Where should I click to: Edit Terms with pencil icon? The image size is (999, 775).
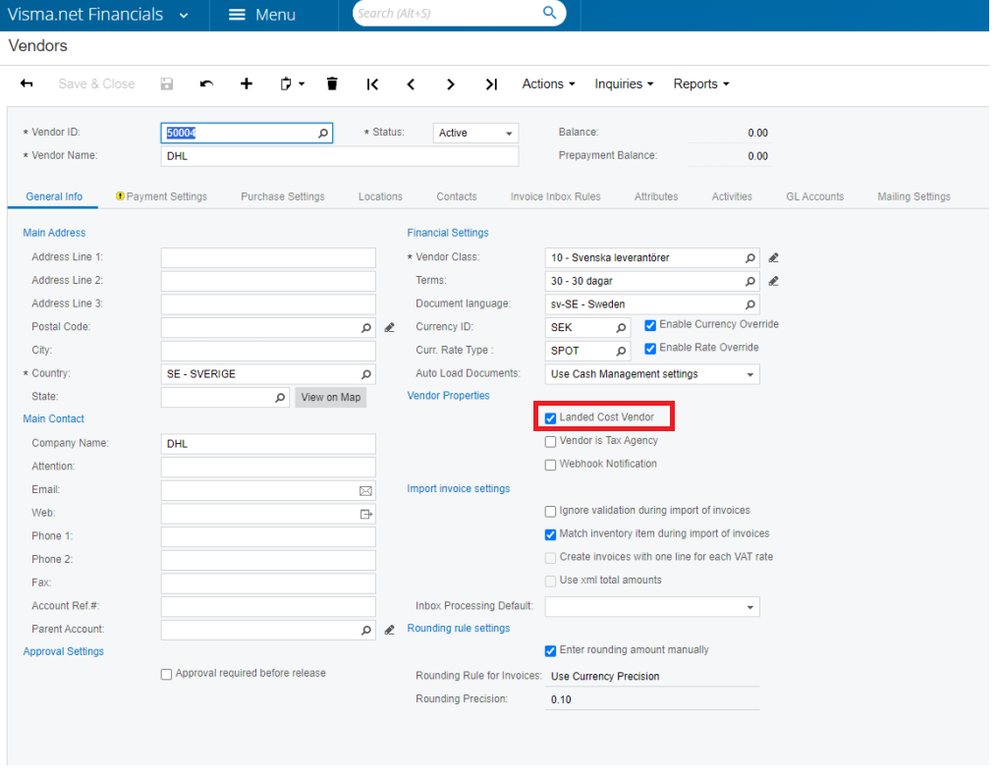(x=773, y=281)
